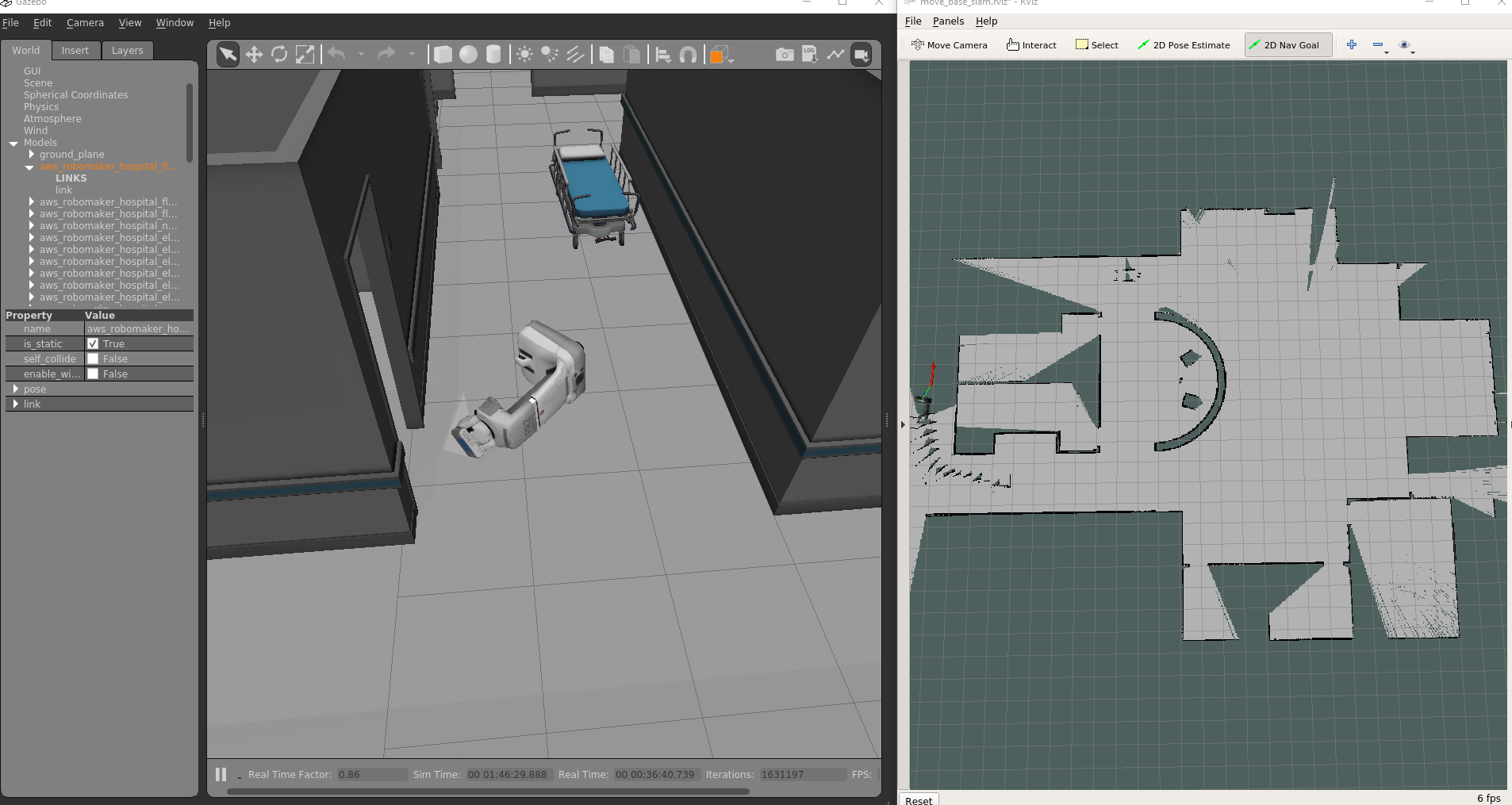The width and height of the screenshot is (1512, 805).
Task: Click the scale mode tool
Action: pos(305,54)
